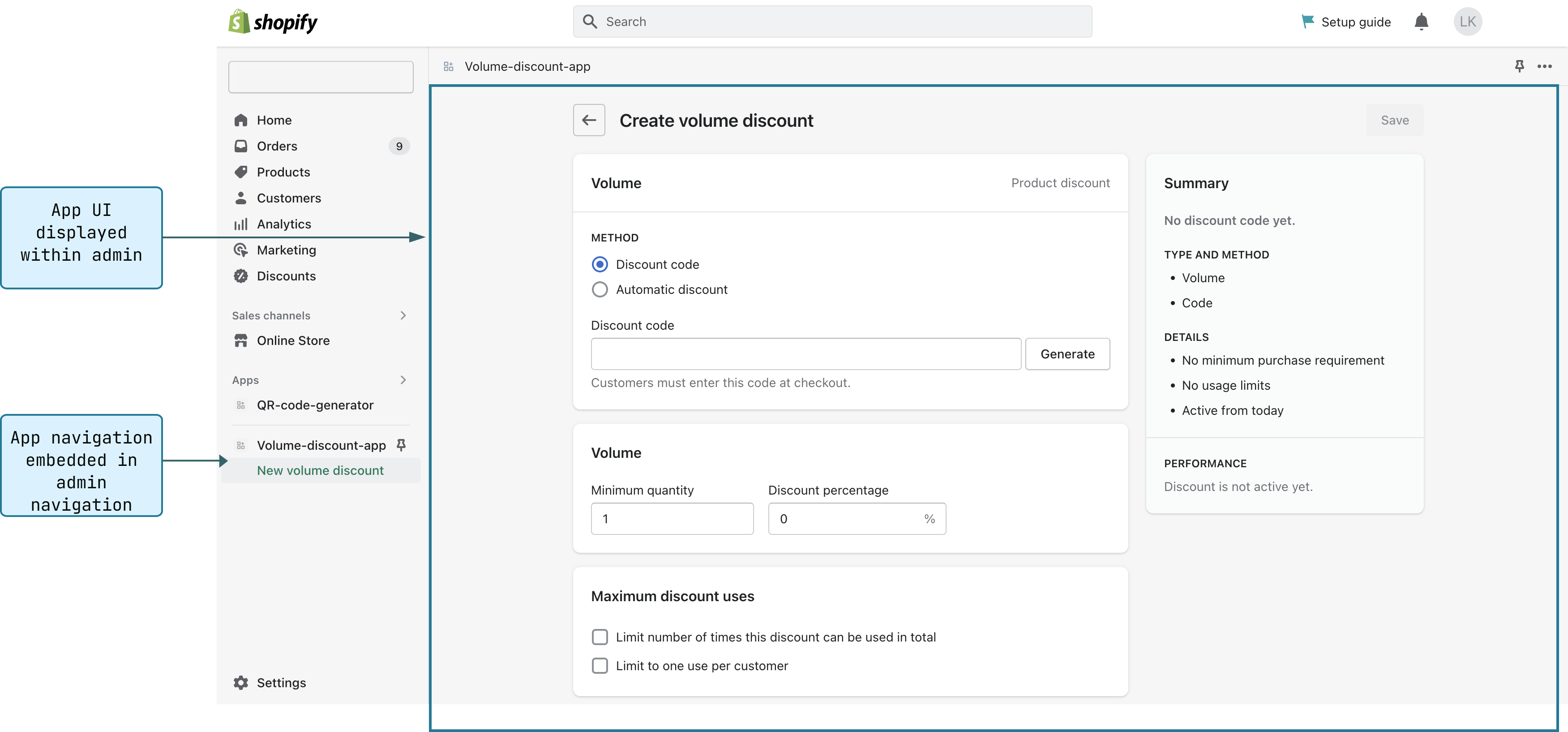Click the Save button
Image resolution: width=1568 pixels, height=732 pixels.
point(1395,120)
